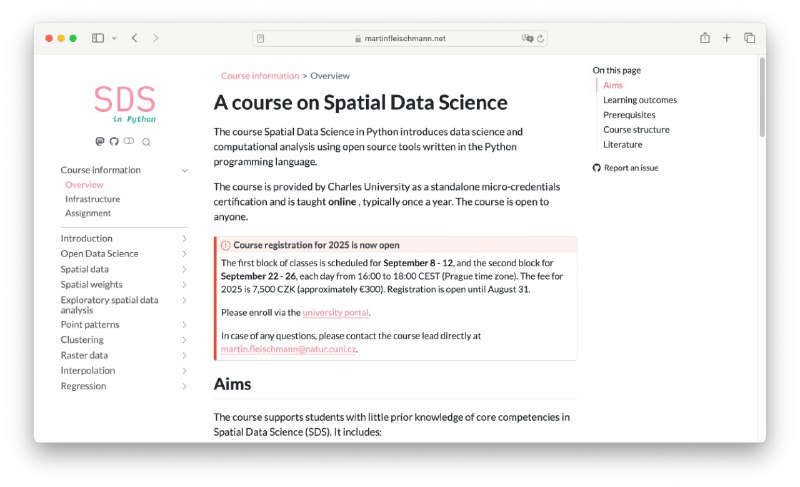The width and height of the screenshot is (800, 487).
Task: Click the Report an issue link
Action: 631,168
